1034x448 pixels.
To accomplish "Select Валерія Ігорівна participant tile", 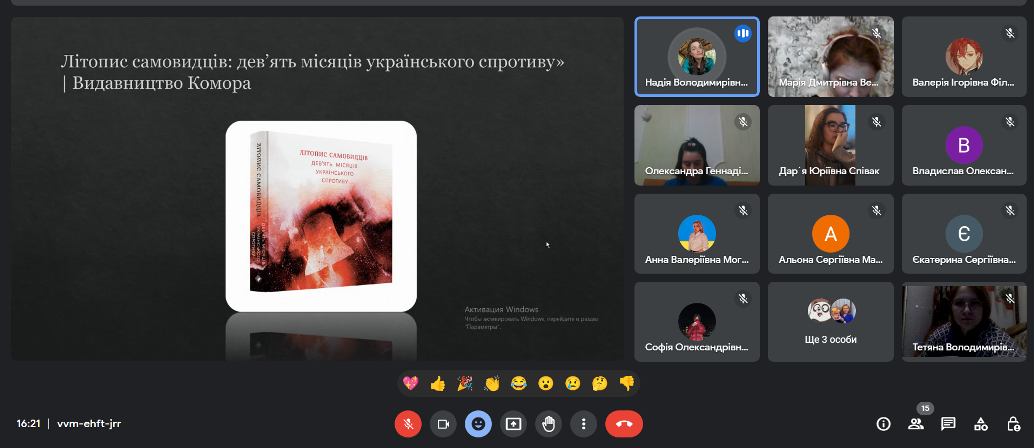I will coord(963,57).
